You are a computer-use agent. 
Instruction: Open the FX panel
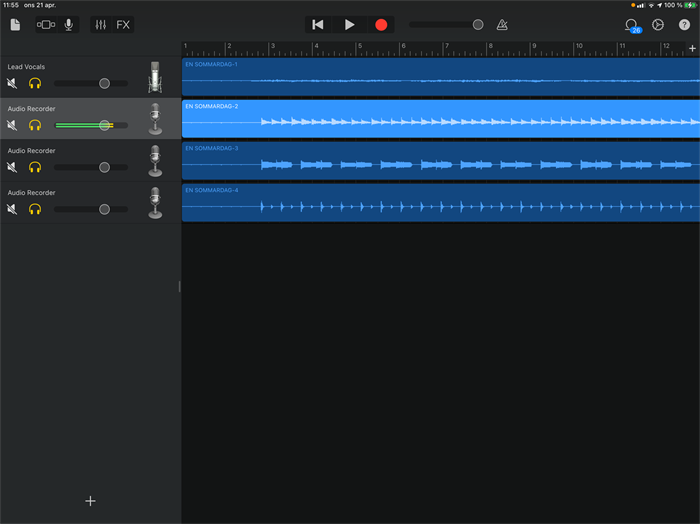tap(123, 24)
